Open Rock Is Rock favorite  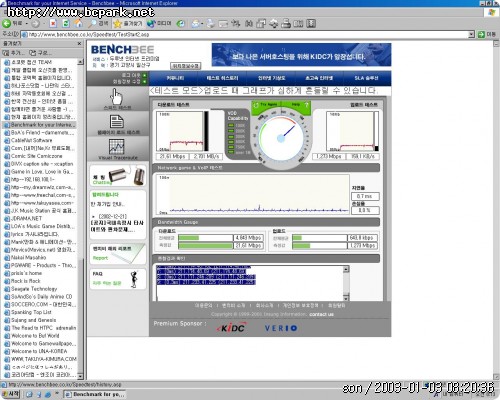[22, 281]
